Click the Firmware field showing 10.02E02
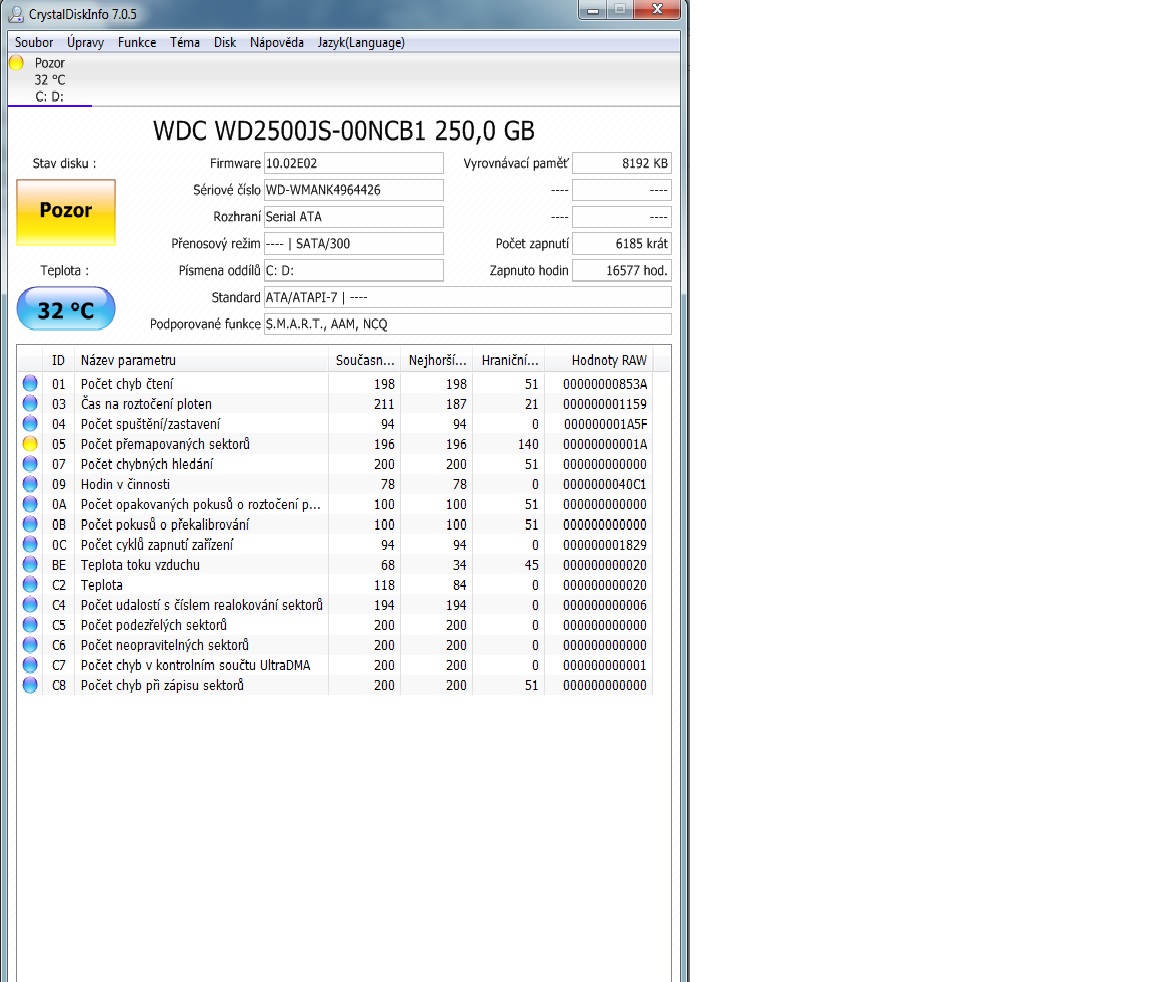 [353, 163]
